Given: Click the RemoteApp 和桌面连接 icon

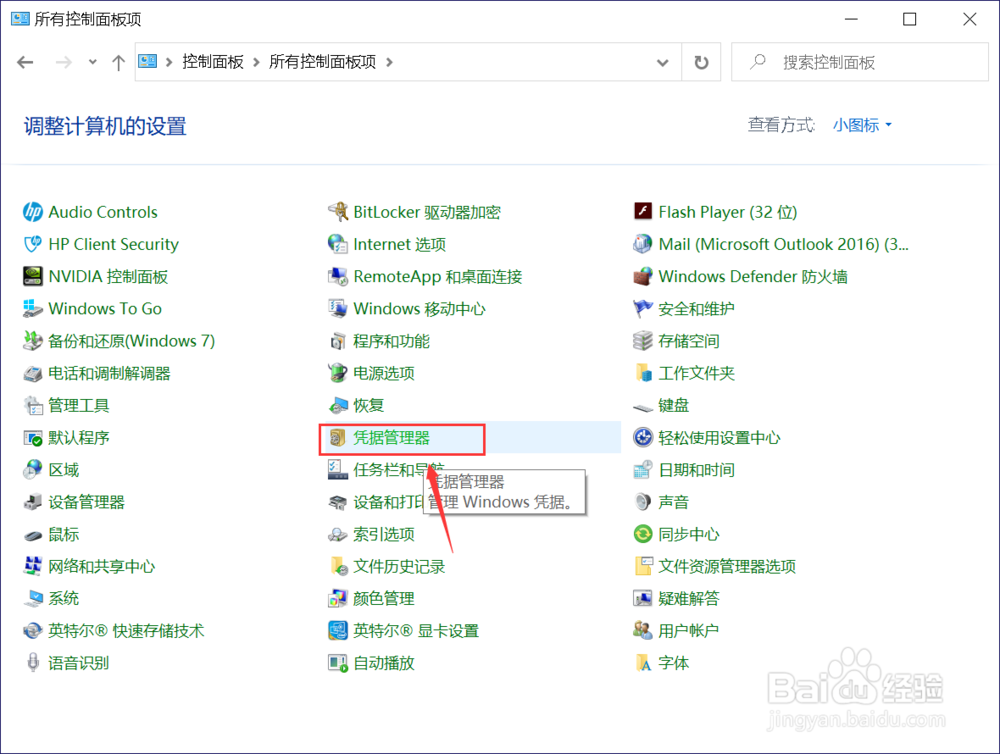Looking at the screenshot, I should pos(337,276).
